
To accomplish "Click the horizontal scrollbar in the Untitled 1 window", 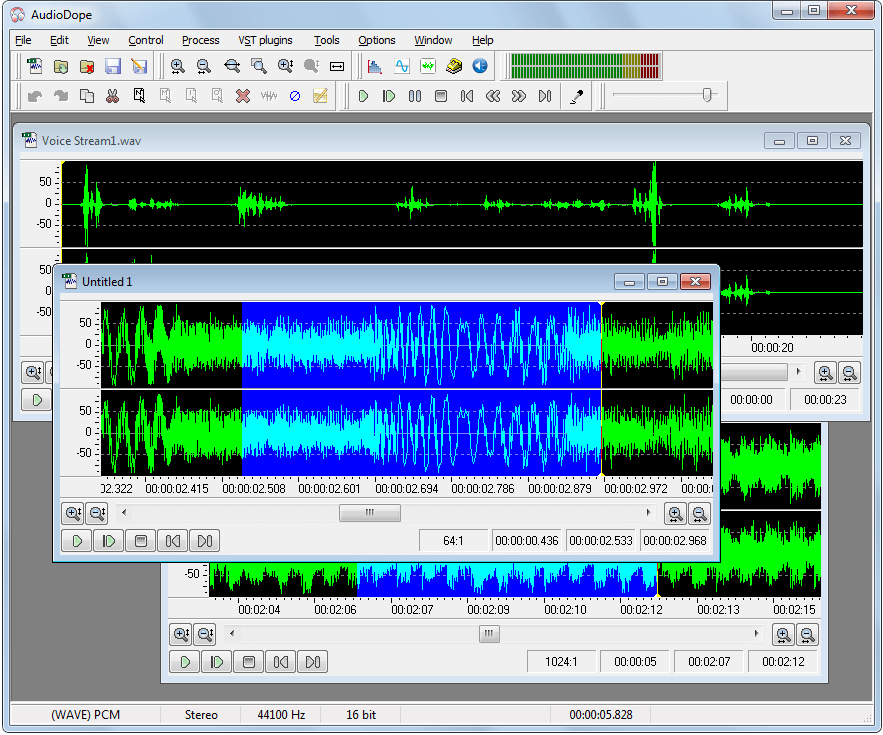I will (370, 513).
